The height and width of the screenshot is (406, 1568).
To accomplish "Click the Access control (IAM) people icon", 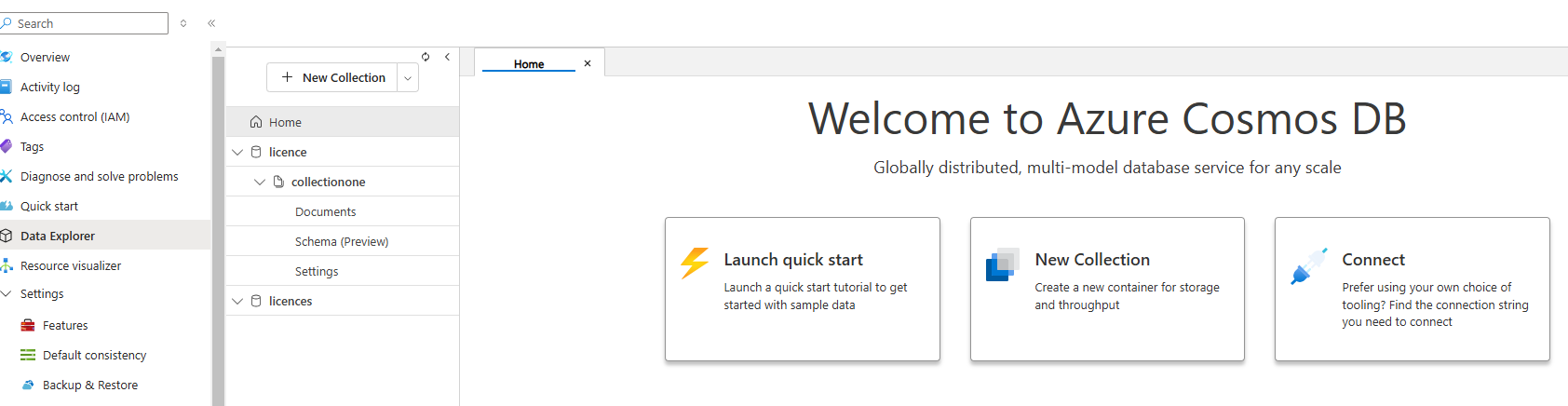I will click(x=6, y=116).
